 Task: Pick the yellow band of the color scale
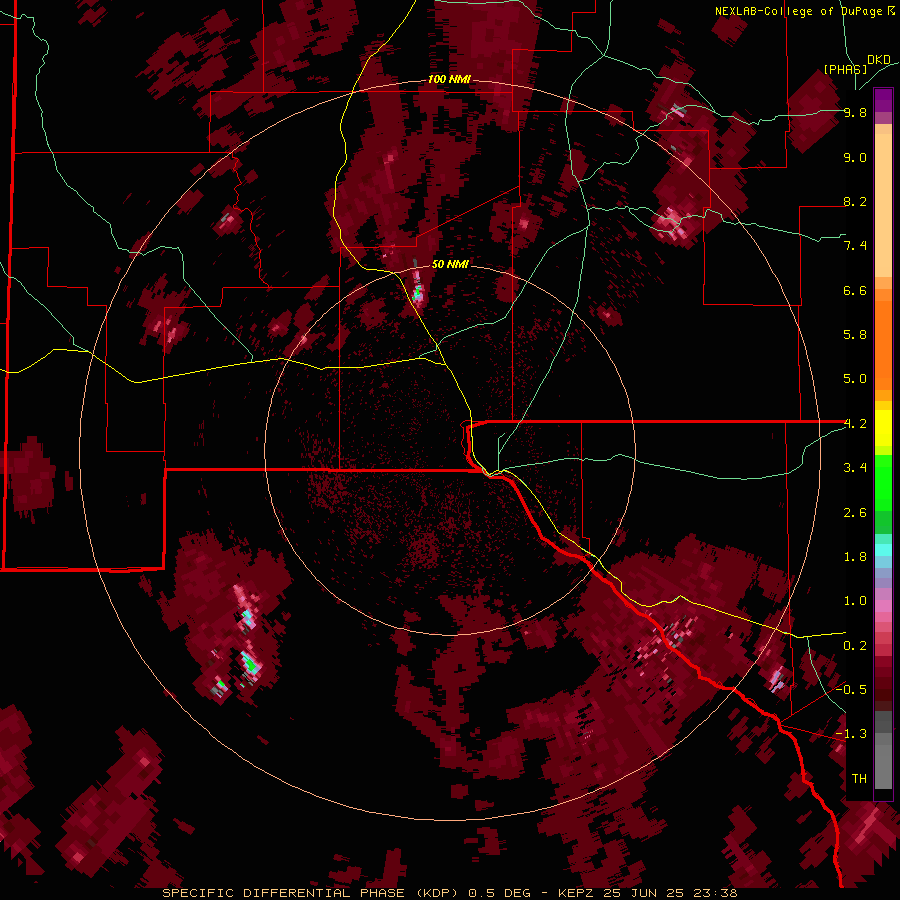883,428
